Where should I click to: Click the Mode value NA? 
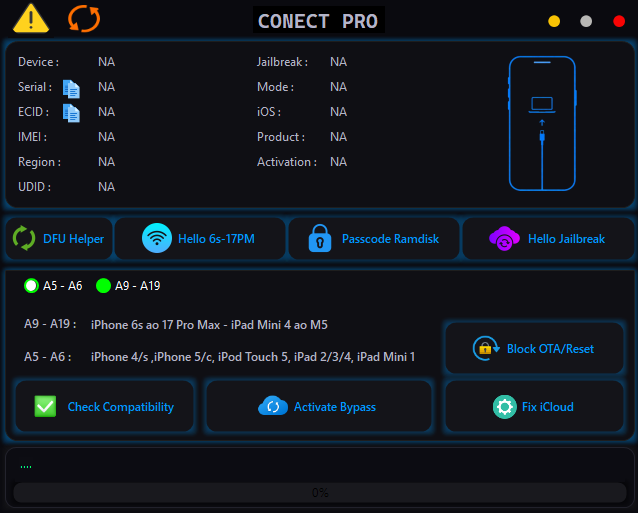[339, 87]
